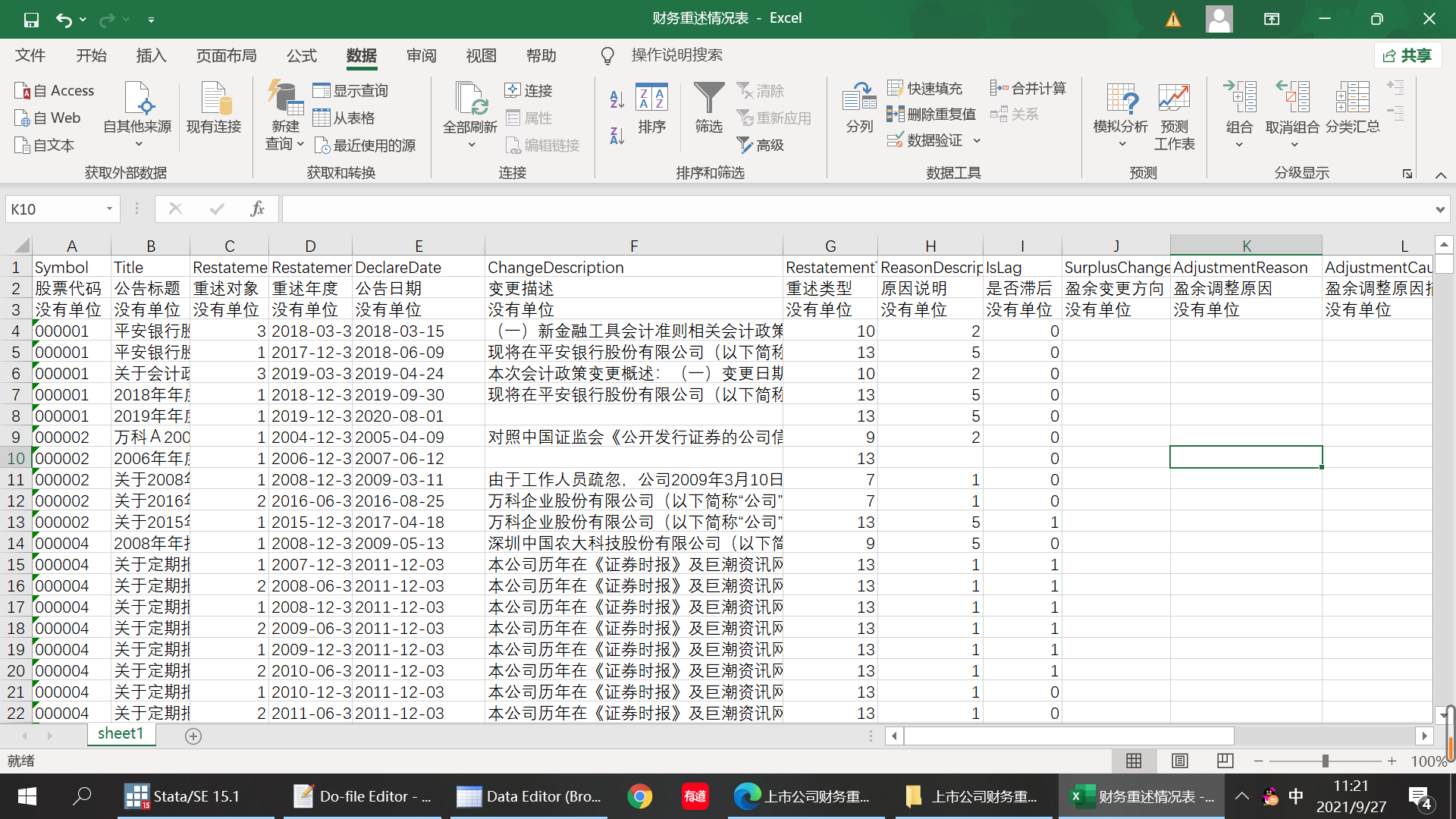Click the Sort Z-A descending icon

617,136
